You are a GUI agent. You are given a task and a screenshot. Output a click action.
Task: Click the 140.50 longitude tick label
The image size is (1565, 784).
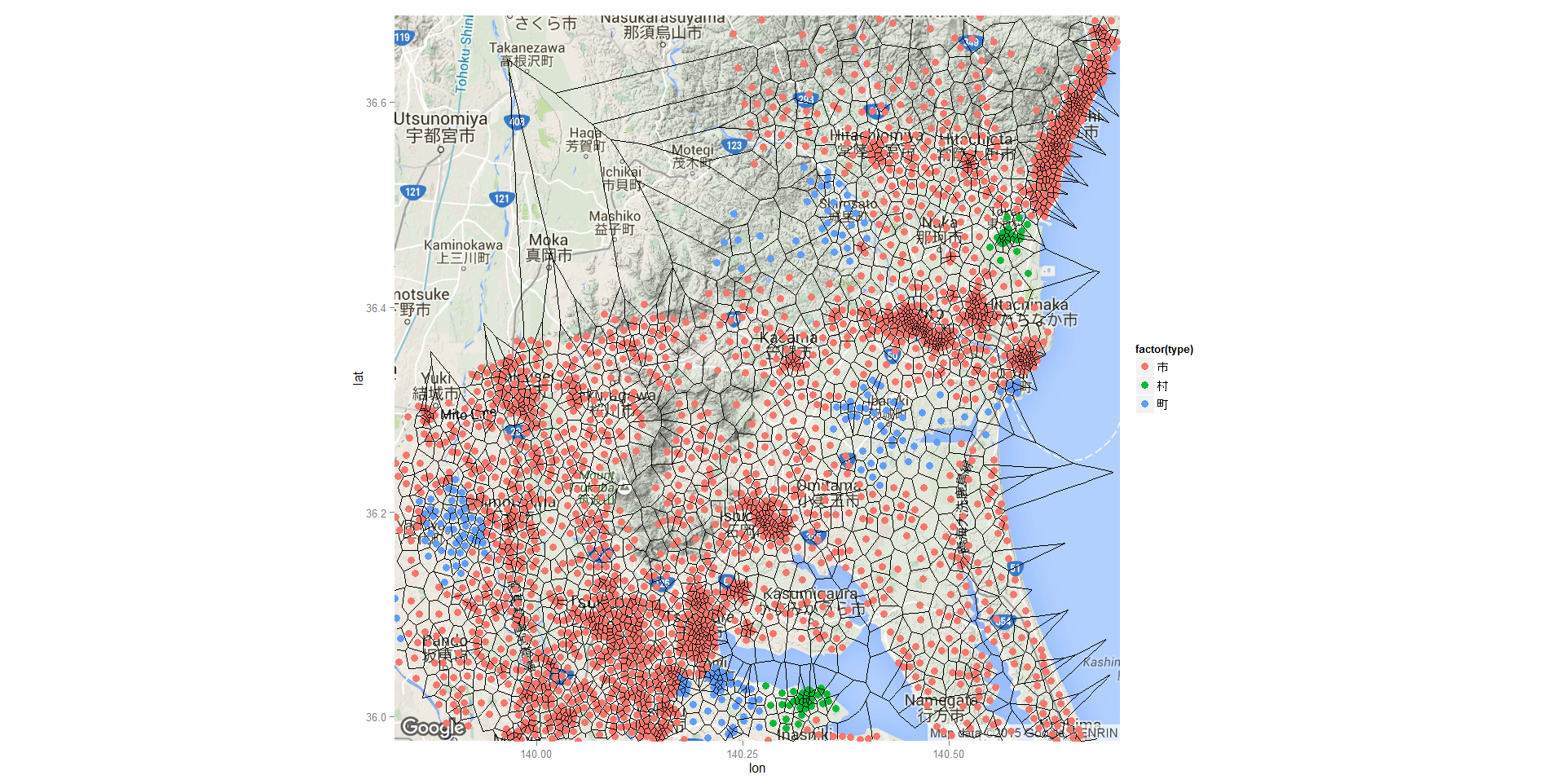(x=949, y=754)
